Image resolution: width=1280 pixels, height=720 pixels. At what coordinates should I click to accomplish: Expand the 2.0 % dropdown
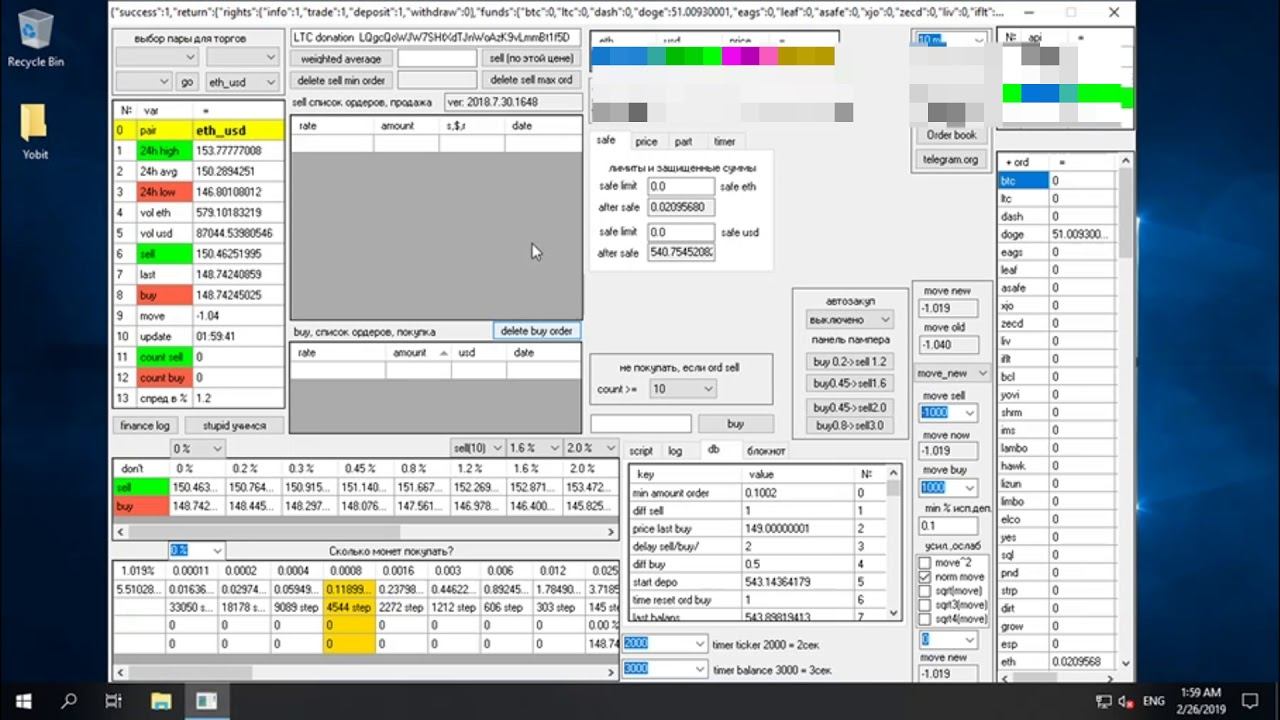[591, 448]
